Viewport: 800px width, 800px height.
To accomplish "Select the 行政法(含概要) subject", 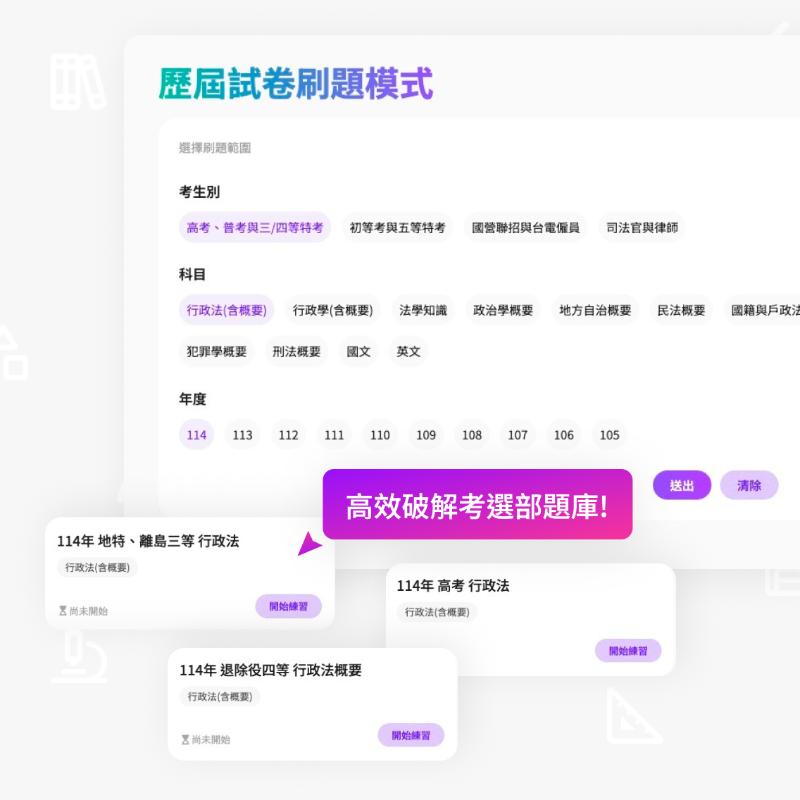I will (x=227, y=311).
